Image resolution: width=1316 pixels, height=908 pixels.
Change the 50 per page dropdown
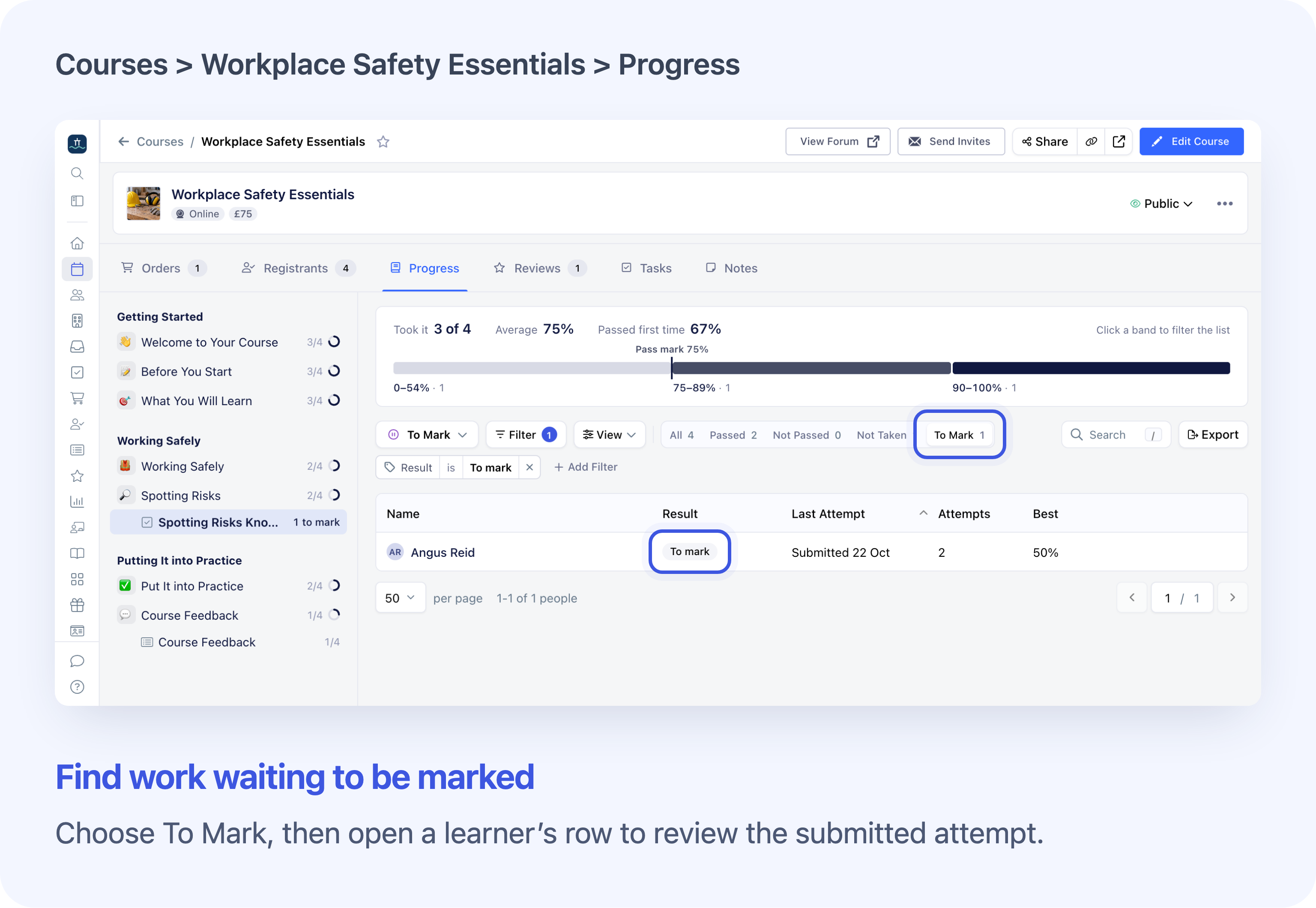[400, 598]
